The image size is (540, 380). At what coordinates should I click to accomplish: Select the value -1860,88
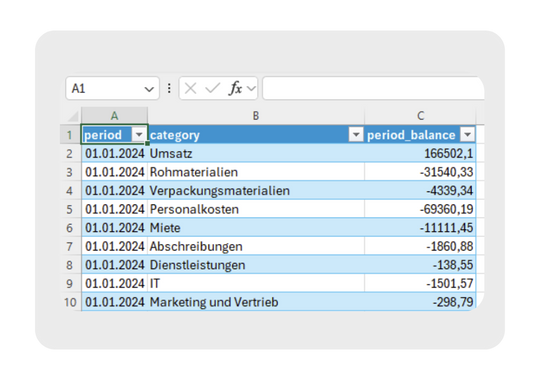tap(420, 246)
